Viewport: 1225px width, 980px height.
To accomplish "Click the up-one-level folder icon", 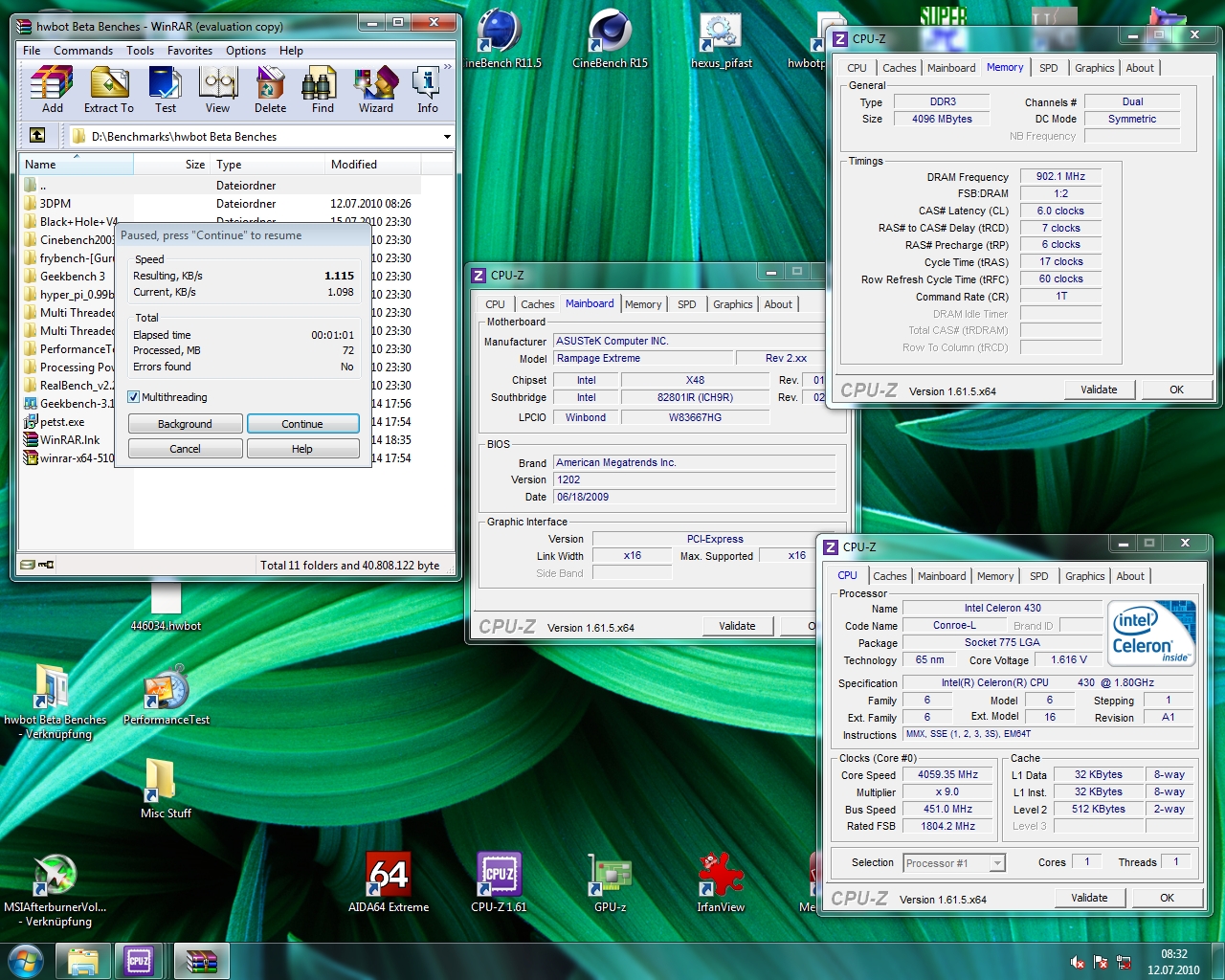I will click(37, 136).
